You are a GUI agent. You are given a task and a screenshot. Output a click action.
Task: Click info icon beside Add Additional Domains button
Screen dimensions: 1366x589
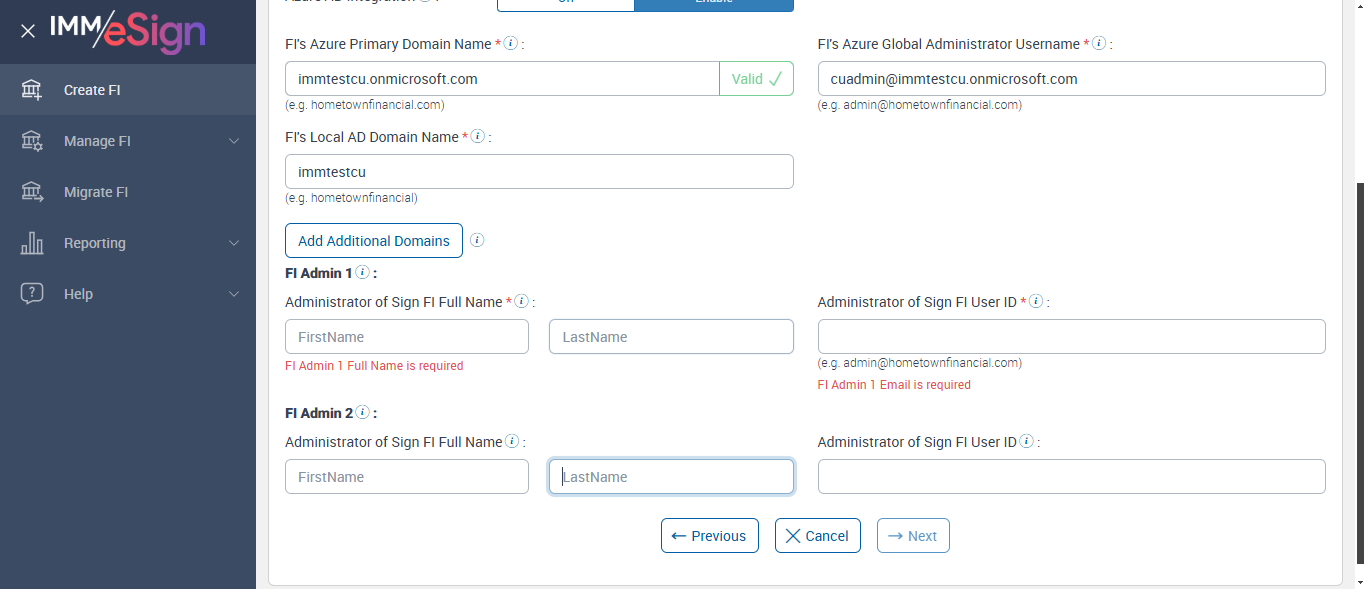[x=477, y=240]
